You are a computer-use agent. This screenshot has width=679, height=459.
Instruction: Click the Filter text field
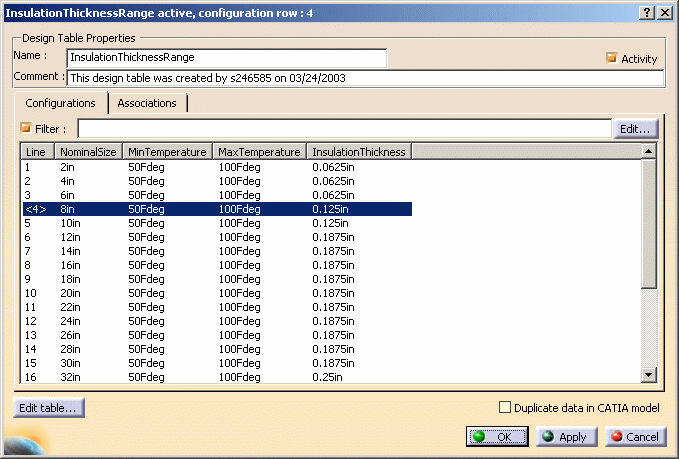pyautogui.click(x=345, y=129)
